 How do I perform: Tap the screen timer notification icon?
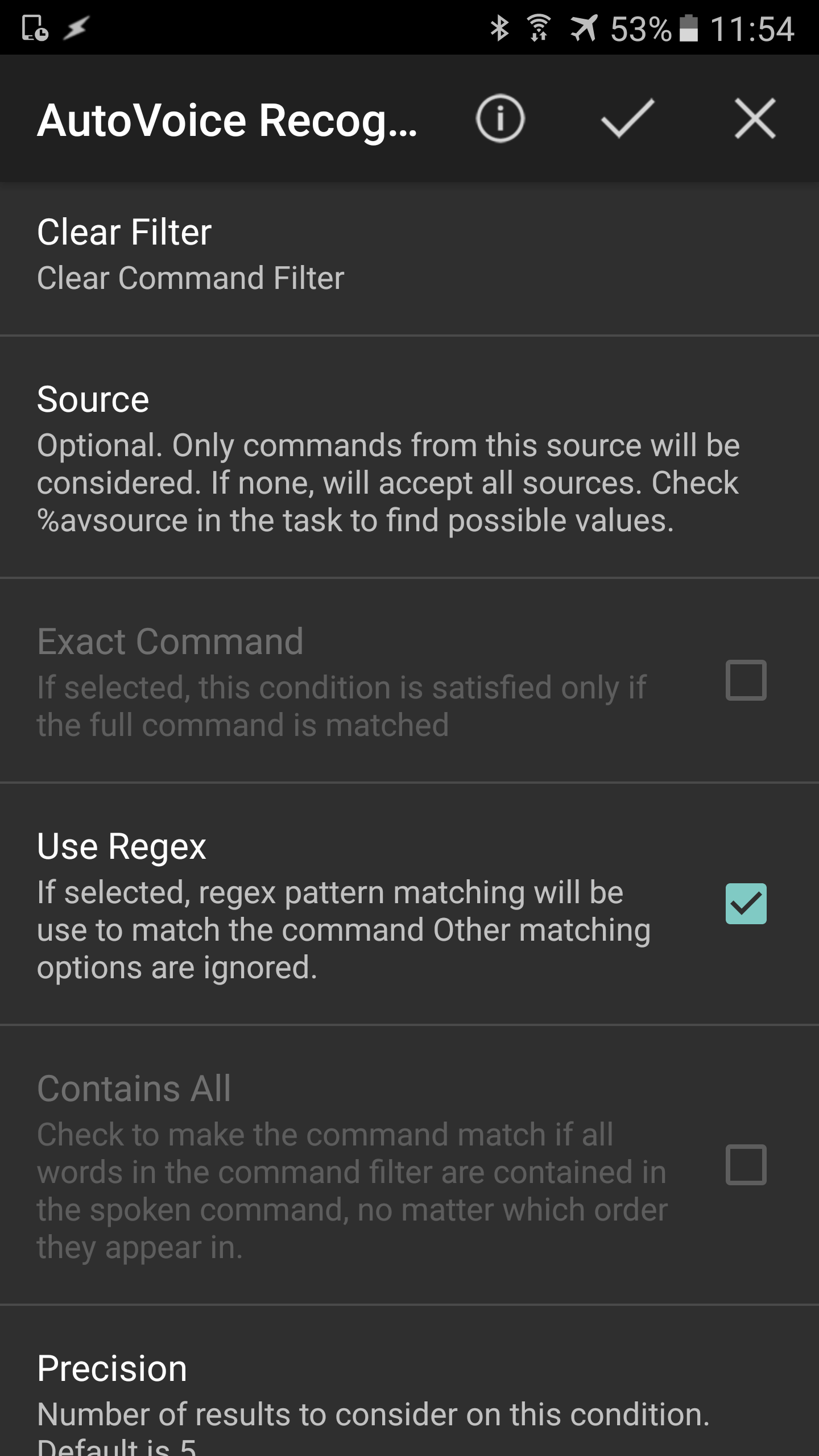point(35,28)
